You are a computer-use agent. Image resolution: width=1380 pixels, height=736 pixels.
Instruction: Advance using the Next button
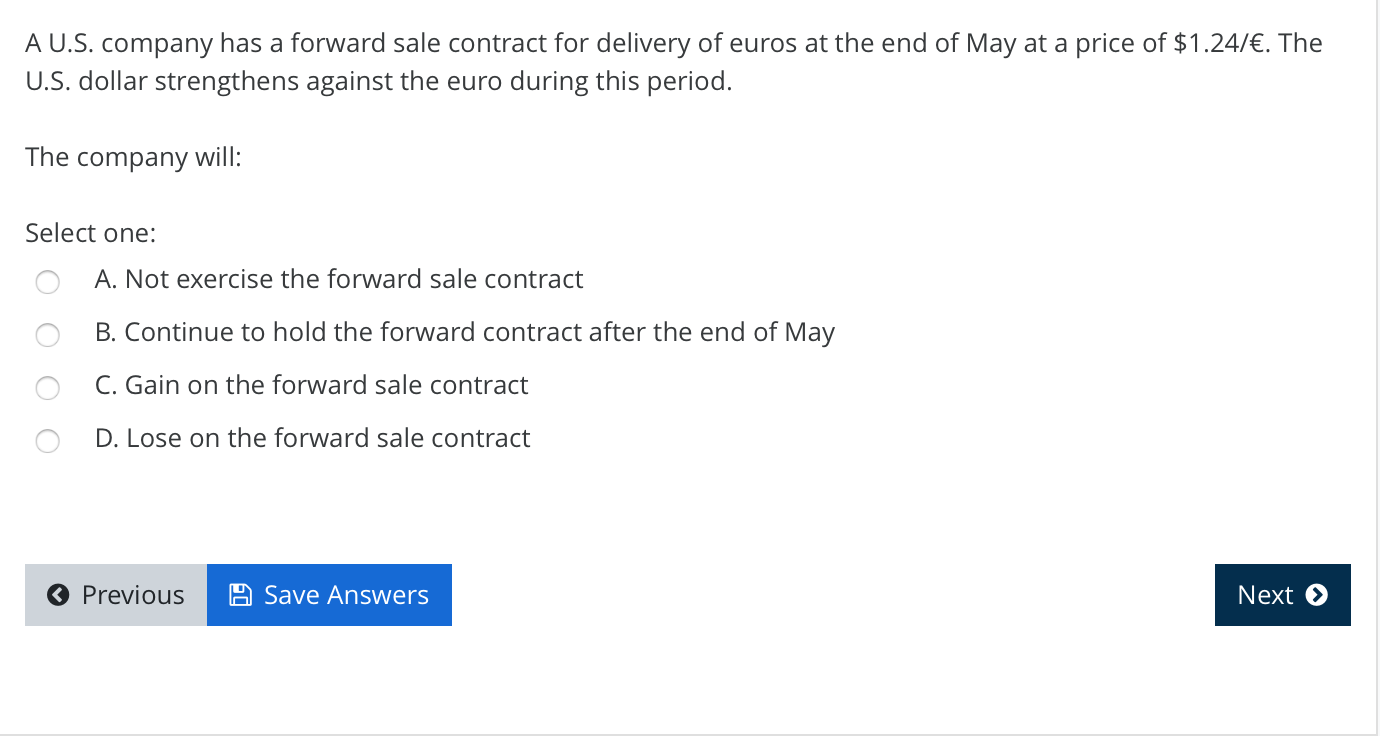click(1283, 594)
